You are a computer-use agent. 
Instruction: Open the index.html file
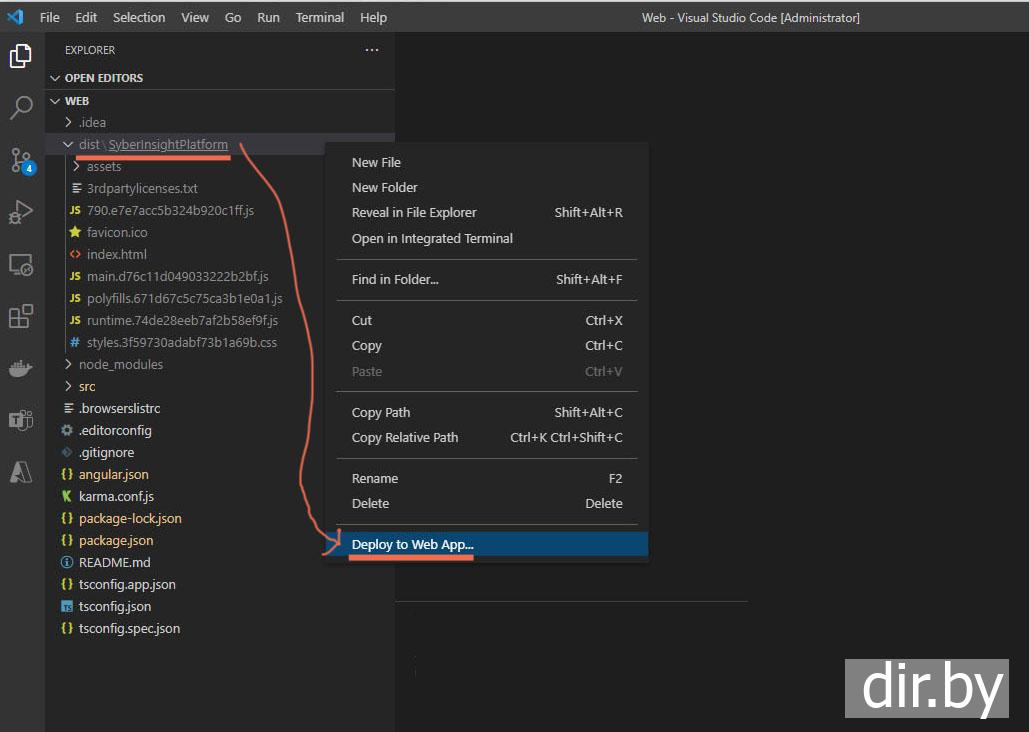tap(116, 254)
